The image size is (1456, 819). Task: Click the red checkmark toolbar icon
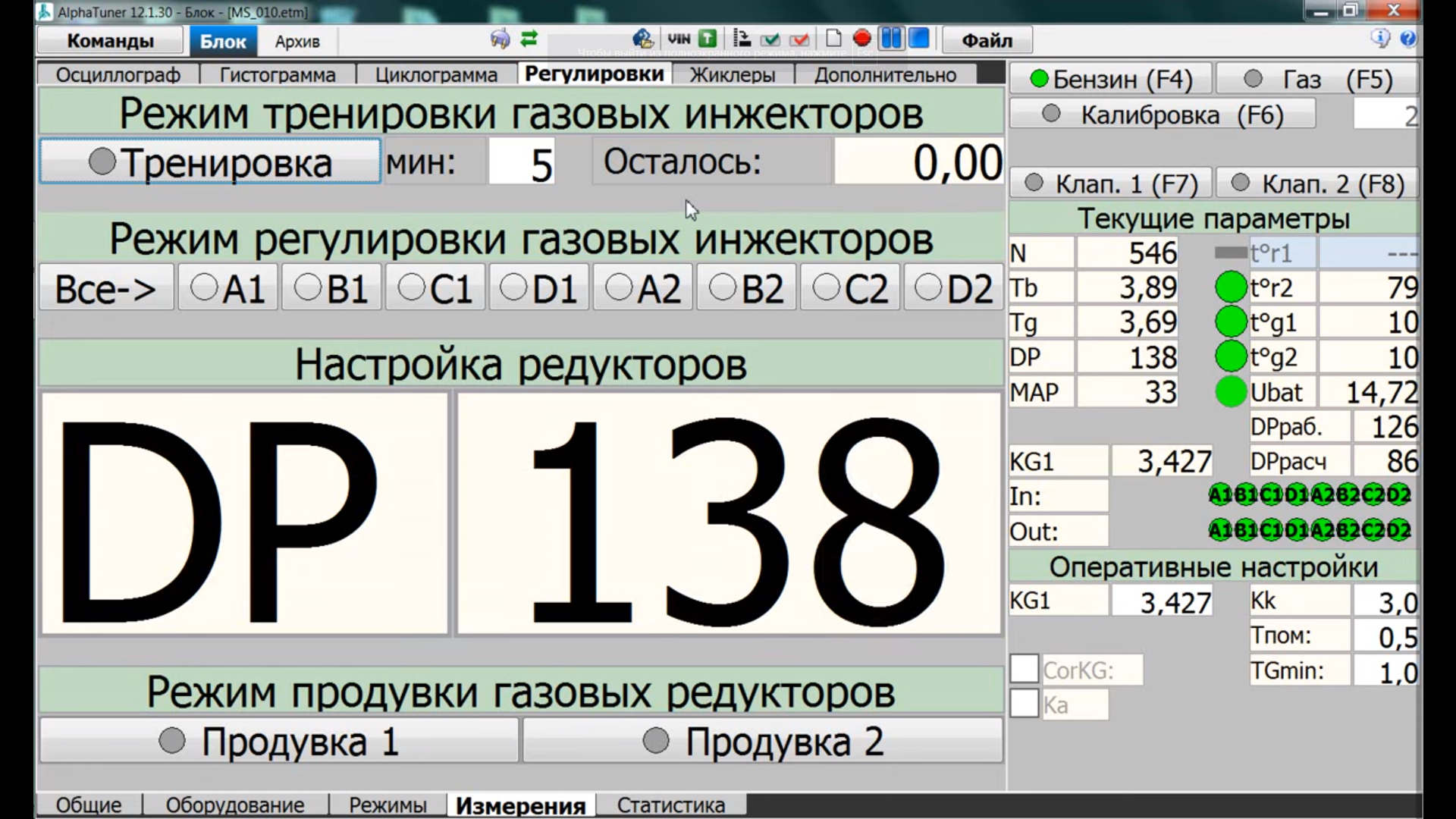(x=799, y=39)
